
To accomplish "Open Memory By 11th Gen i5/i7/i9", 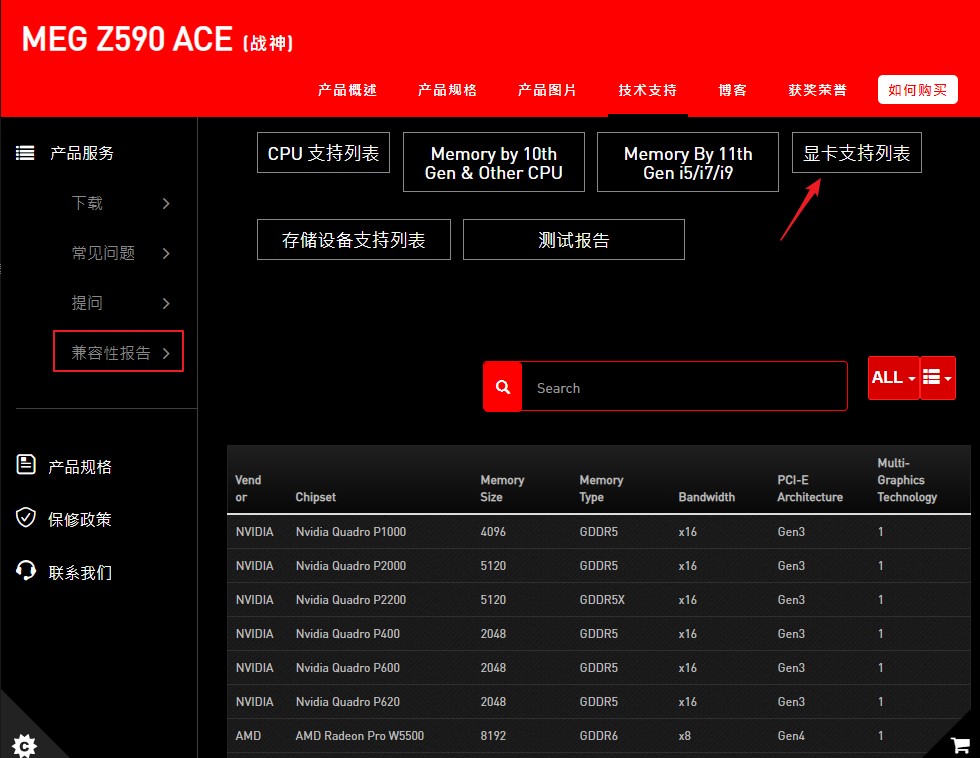I will pos(688,162).
